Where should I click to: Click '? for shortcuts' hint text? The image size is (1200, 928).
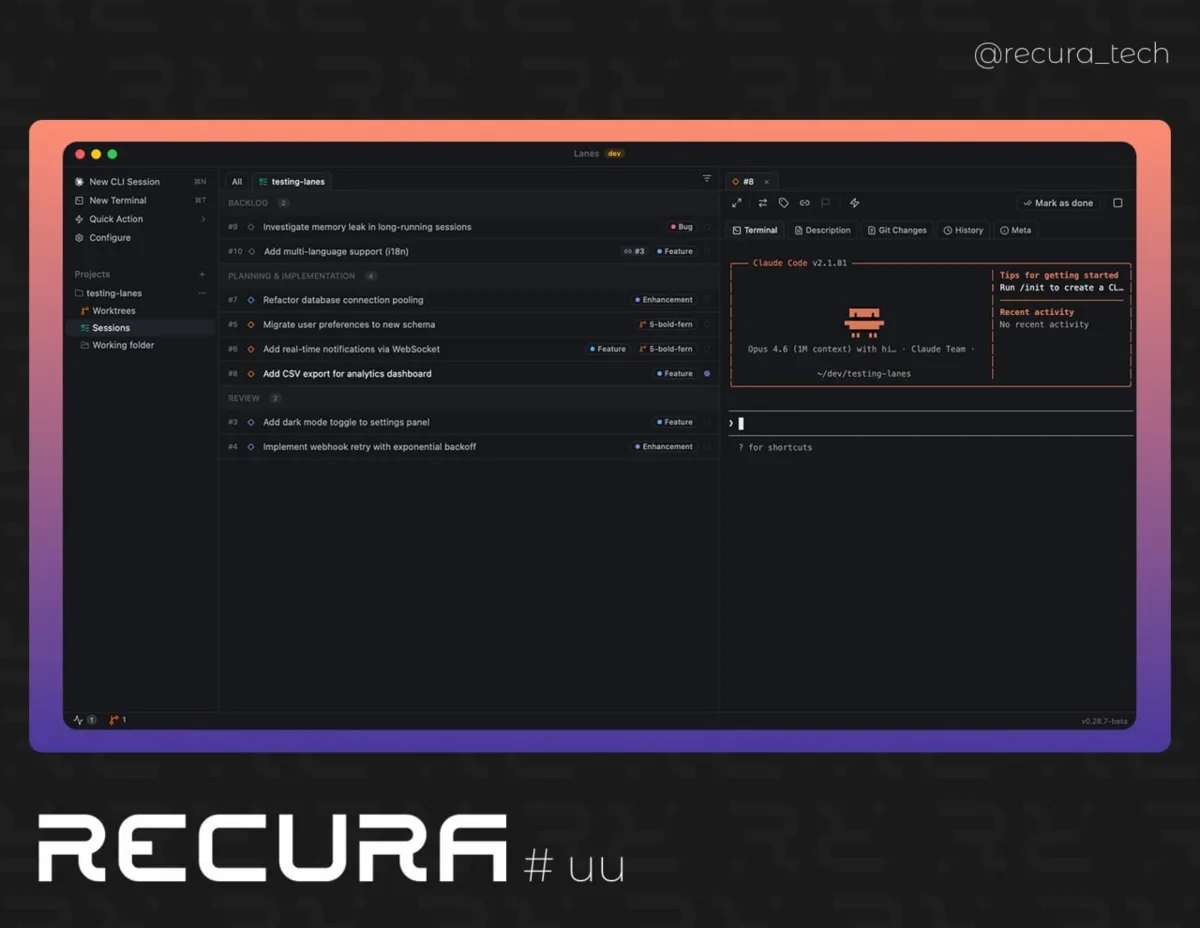[x=775, y=447]
